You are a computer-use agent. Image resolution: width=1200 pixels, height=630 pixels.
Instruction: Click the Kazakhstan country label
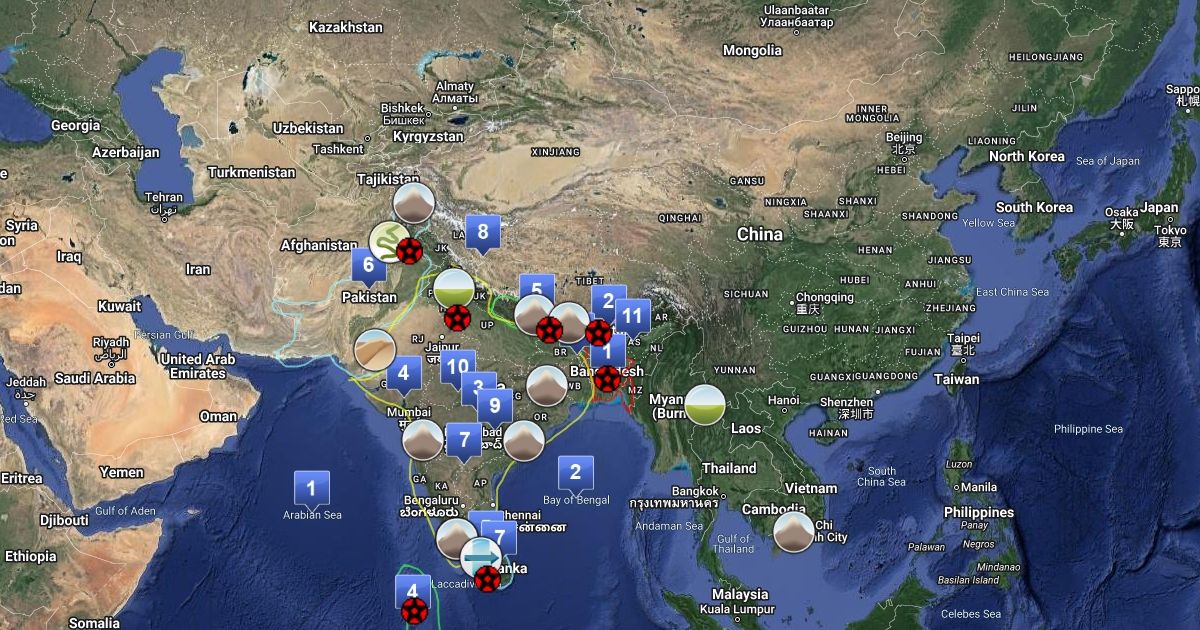pyautogui.click(x=346, y=27)
